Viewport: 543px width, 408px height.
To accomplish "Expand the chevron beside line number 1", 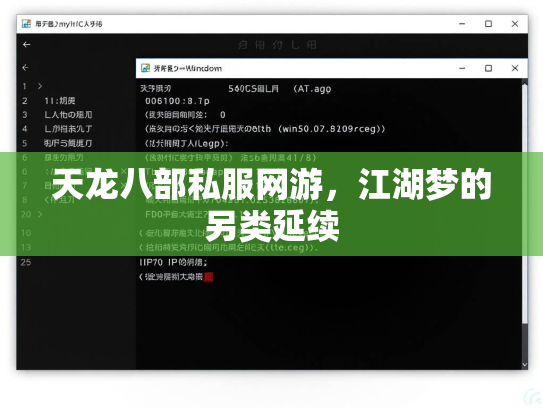I will point(40,86).
